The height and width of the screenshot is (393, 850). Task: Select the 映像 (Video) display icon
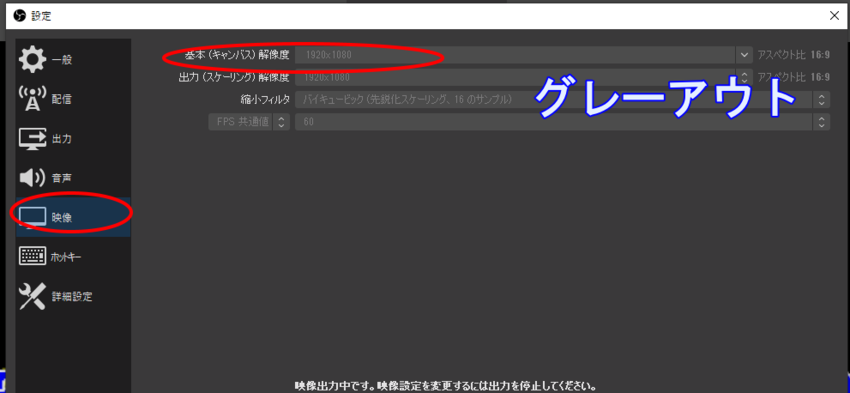pos(33,217)
